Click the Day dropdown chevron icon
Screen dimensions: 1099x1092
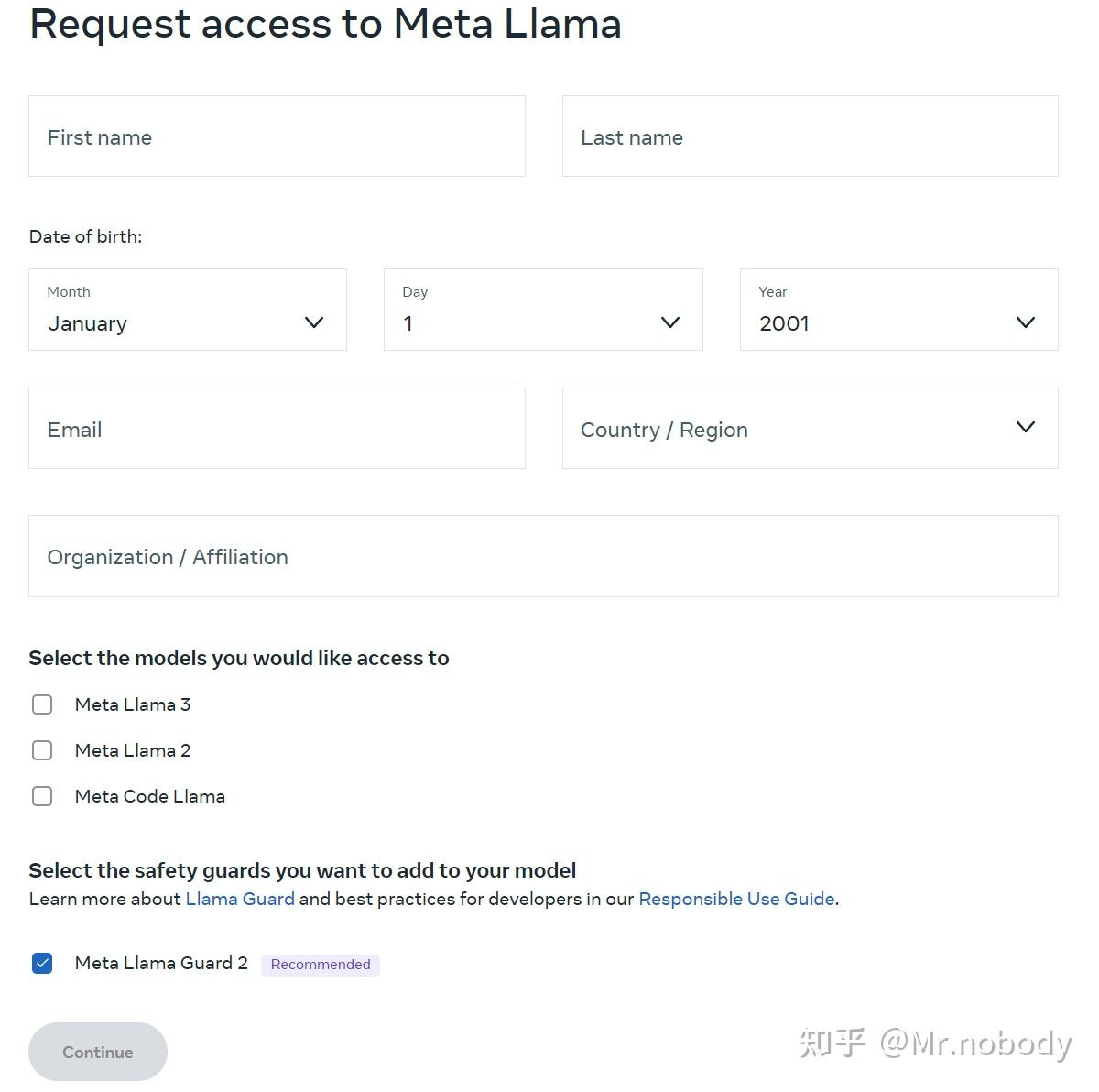[669, 322]
